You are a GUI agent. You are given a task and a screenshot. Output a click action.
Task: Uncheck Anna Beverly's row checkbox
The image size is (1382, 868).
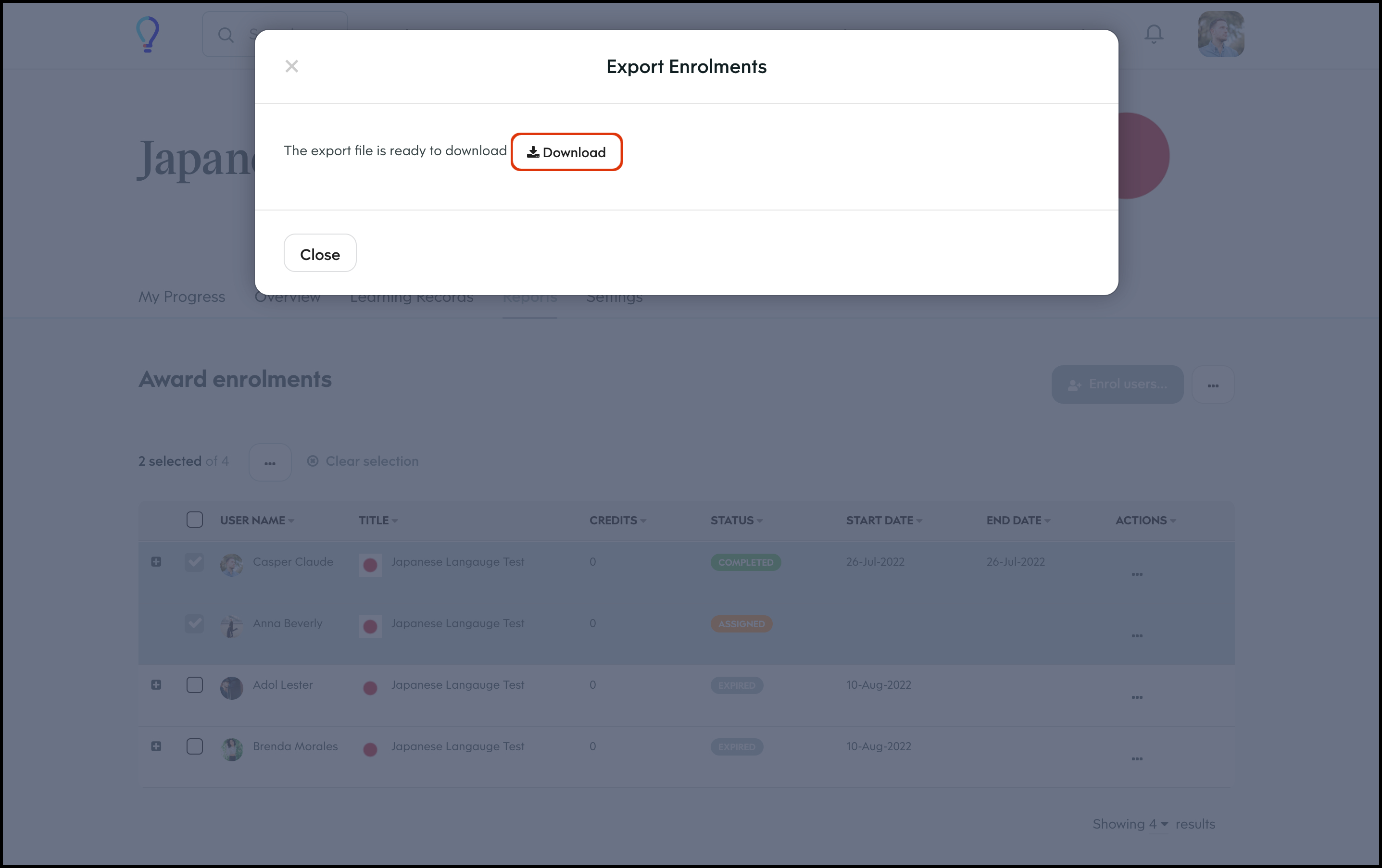[195, 623]
